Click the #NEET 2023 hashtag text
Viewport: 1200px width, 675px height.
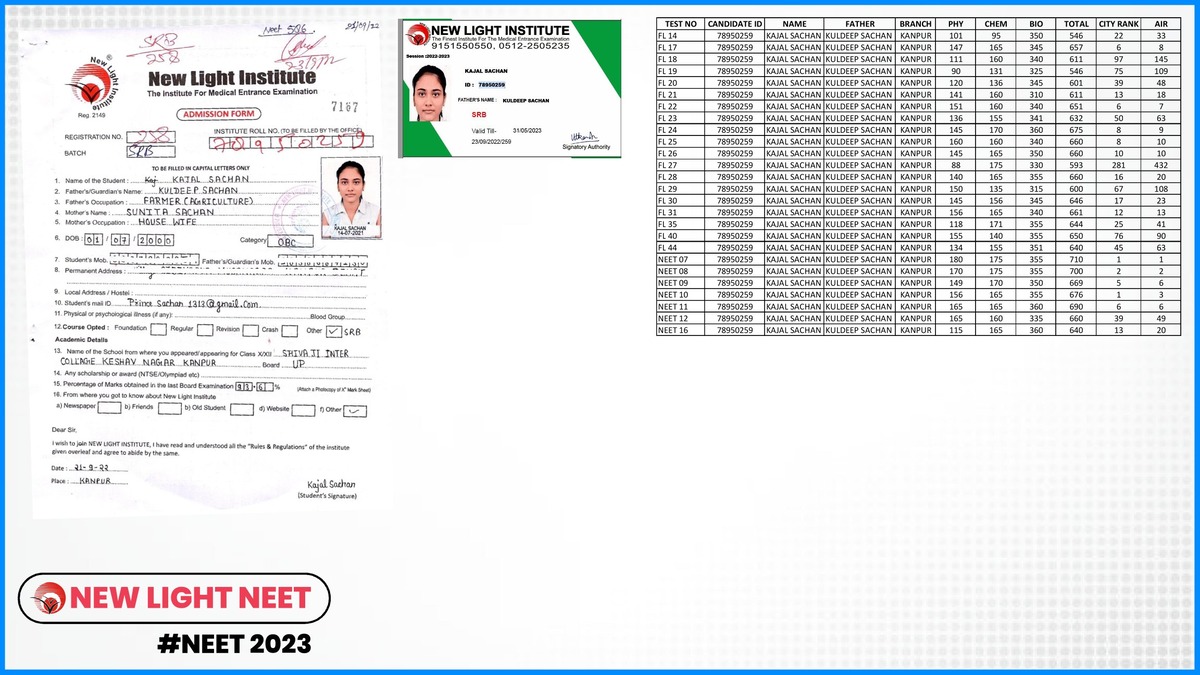(234, 643)
